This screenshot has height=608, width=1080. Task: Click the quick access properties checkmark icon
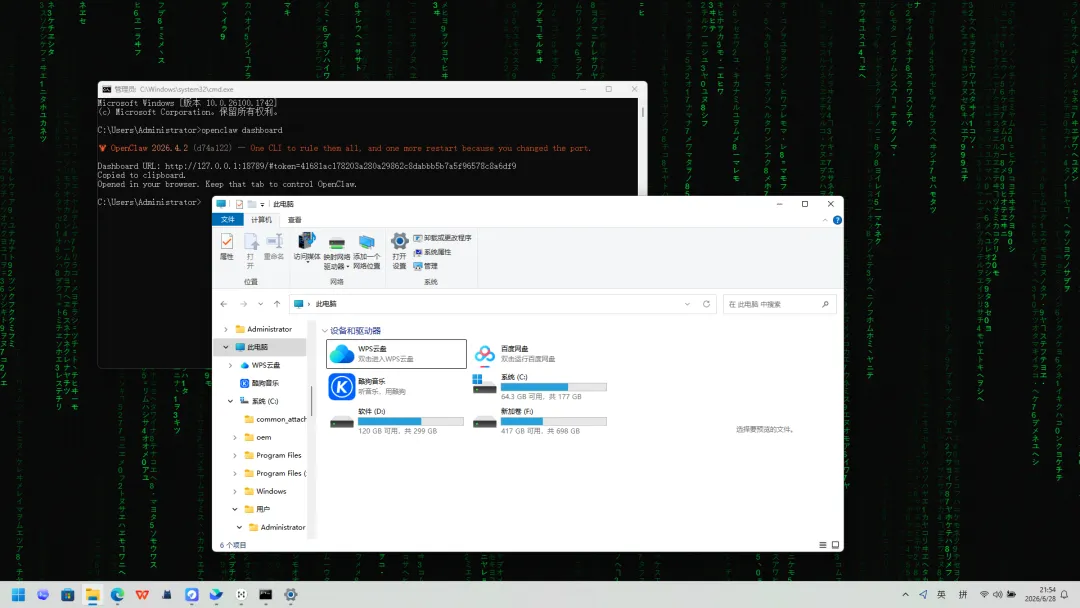239,204
